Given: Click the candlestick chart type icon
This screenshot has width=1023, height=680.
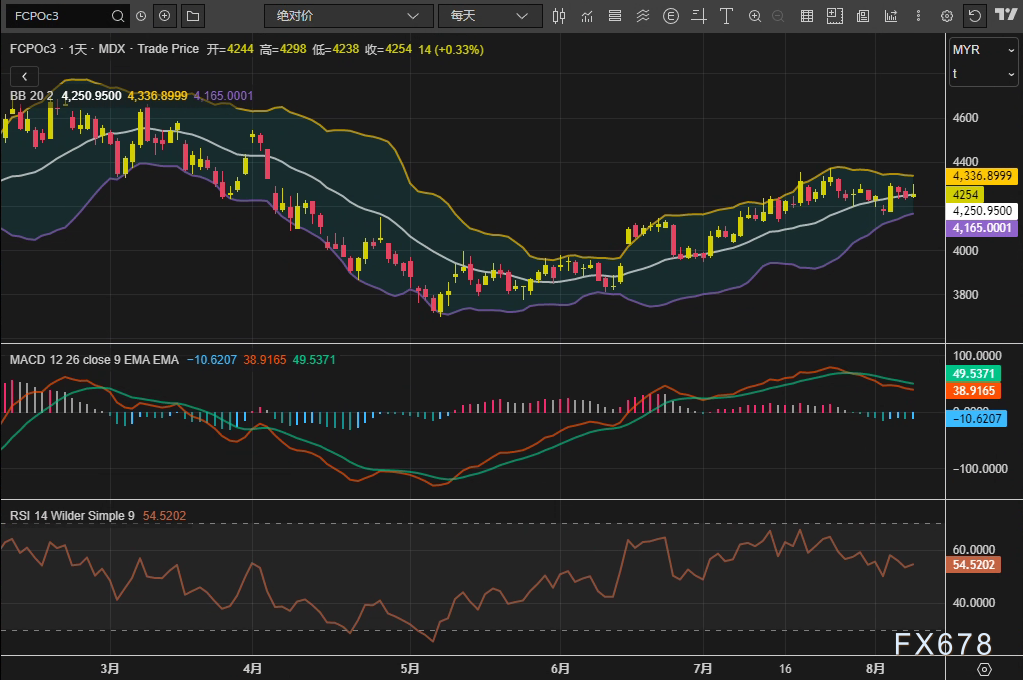Looking at the screenshot, I should coord(559,16).
